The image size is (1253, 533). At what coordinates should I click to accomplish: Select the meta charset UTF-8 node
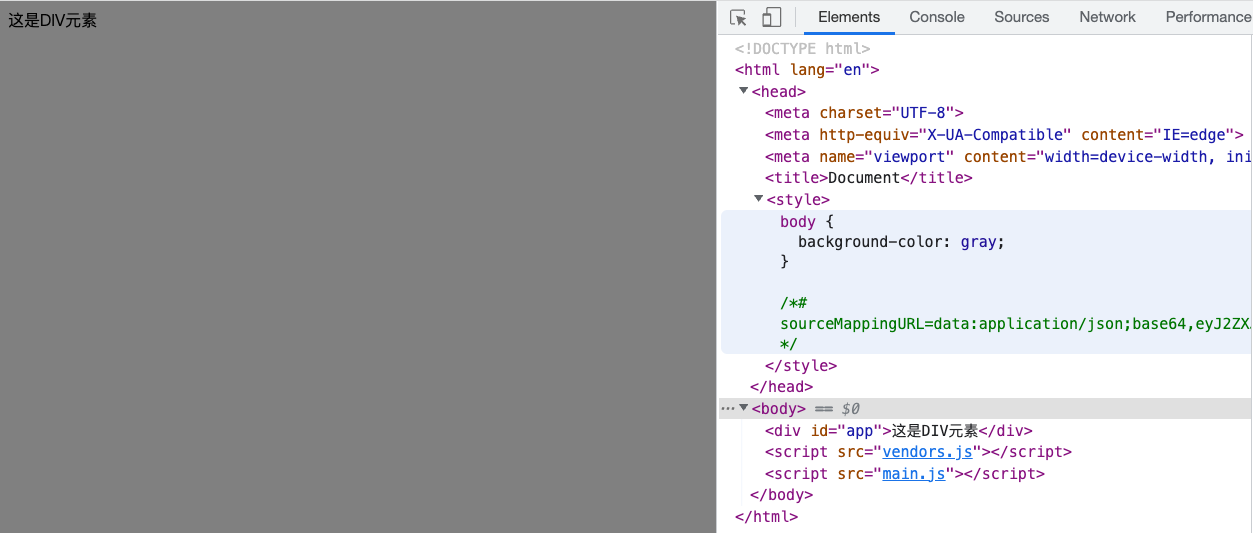point(864,113)
